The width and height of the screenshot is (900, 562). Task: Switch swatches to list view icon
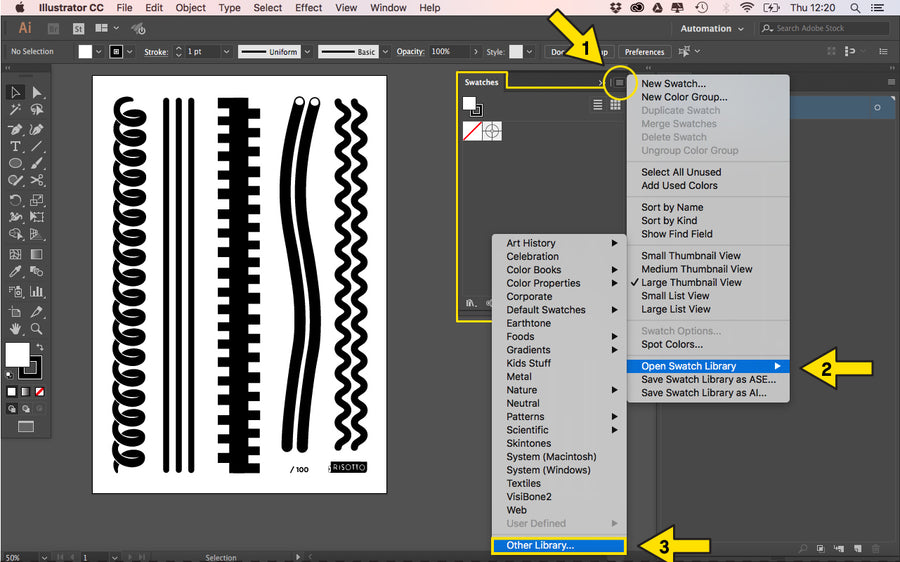pos(598,104)
